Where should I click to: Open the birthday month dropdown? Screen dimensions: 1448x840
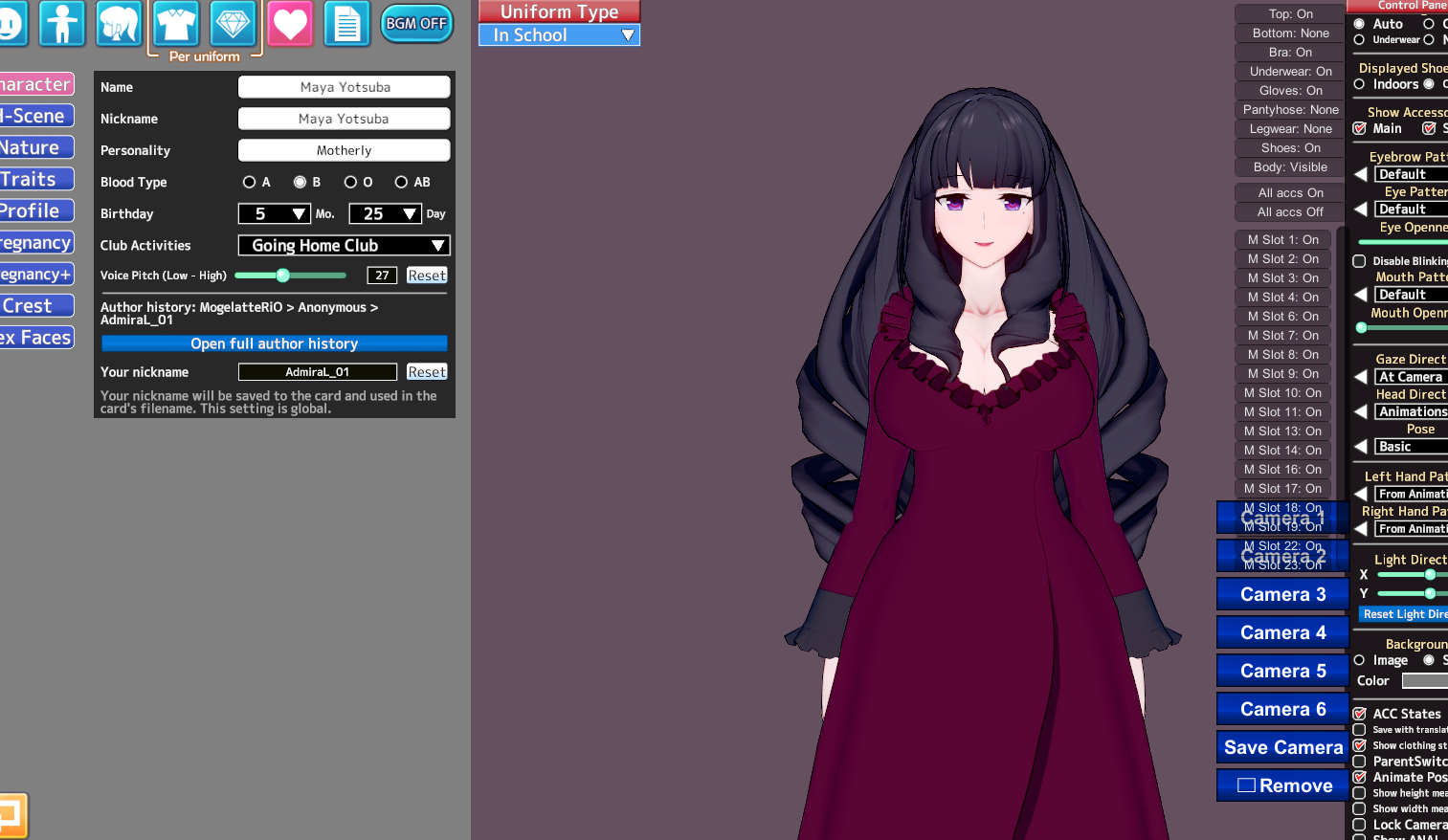275,214
